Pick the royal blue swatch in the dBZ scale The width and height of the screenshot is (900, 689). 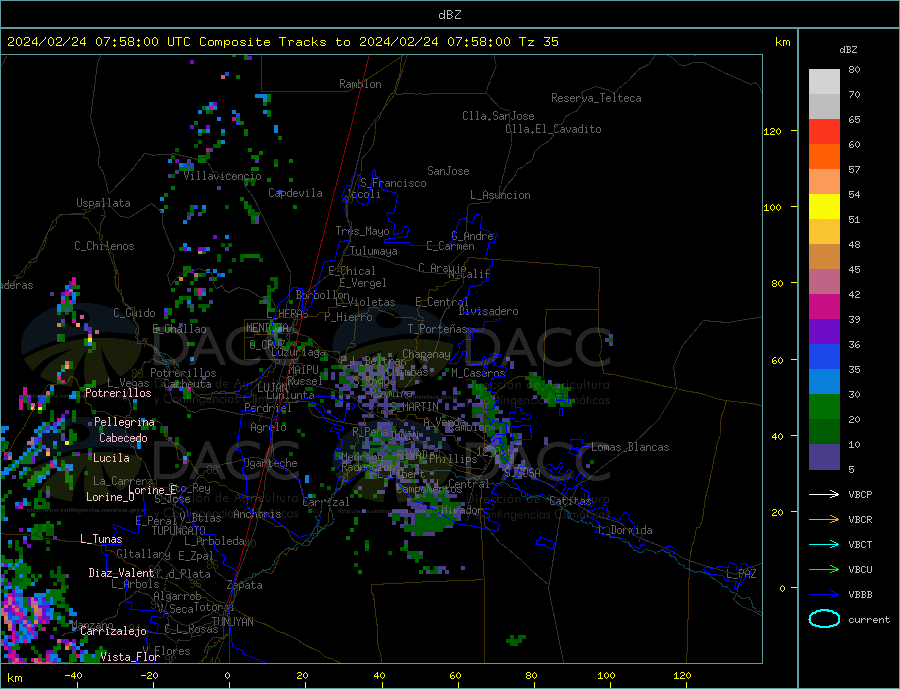click(x=824, y=357)
